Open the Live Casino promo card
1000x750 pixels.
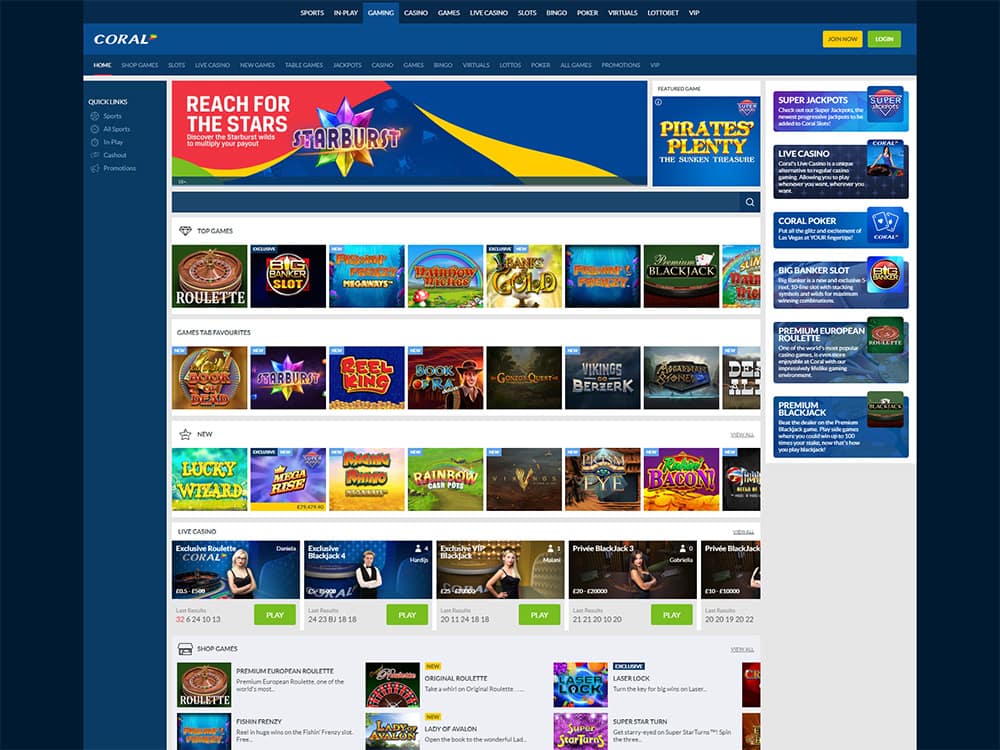(x=841, y=170)
